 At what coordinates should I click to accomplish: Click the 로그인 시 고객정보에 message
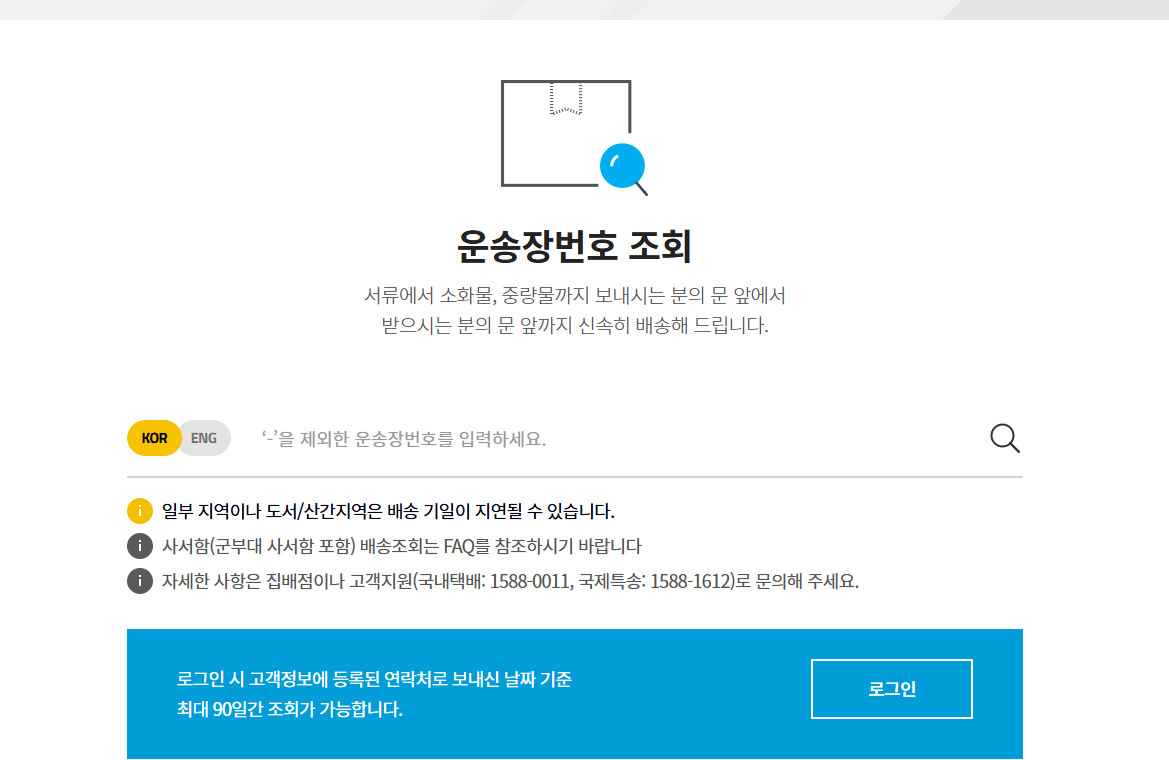click(374, 679)
